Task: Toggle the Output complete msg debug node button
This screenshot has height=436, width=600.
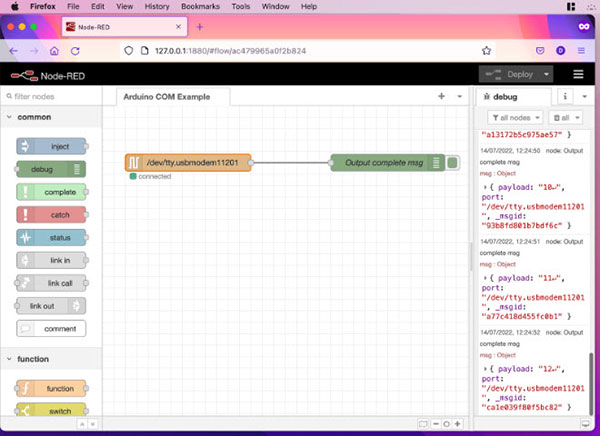Action: [453, 162]
